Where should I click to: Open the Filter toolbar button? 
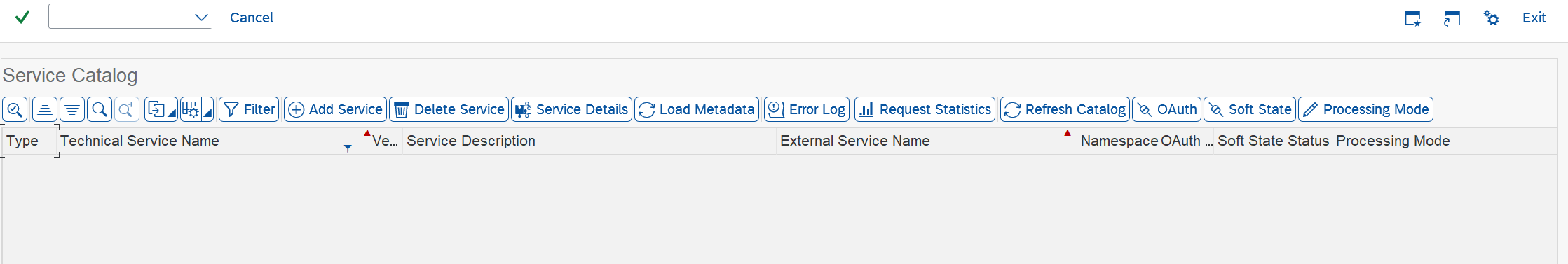pos(249,109)
